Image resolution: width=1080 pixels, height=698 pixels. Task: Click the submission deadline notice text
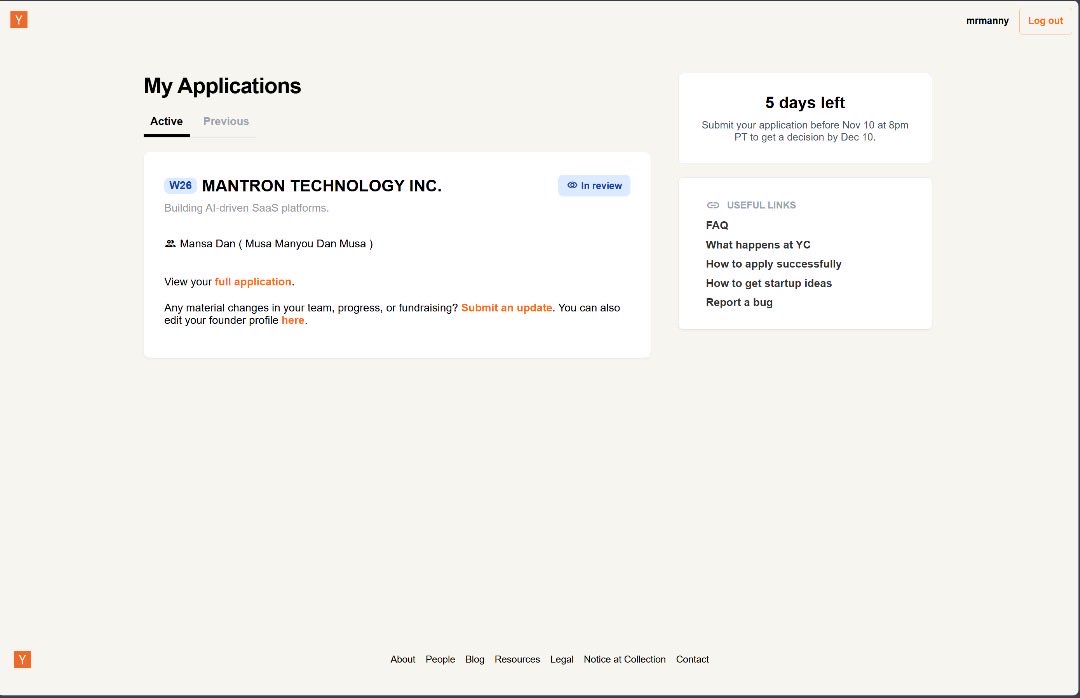pyautogui.click(x=804, y=131)
